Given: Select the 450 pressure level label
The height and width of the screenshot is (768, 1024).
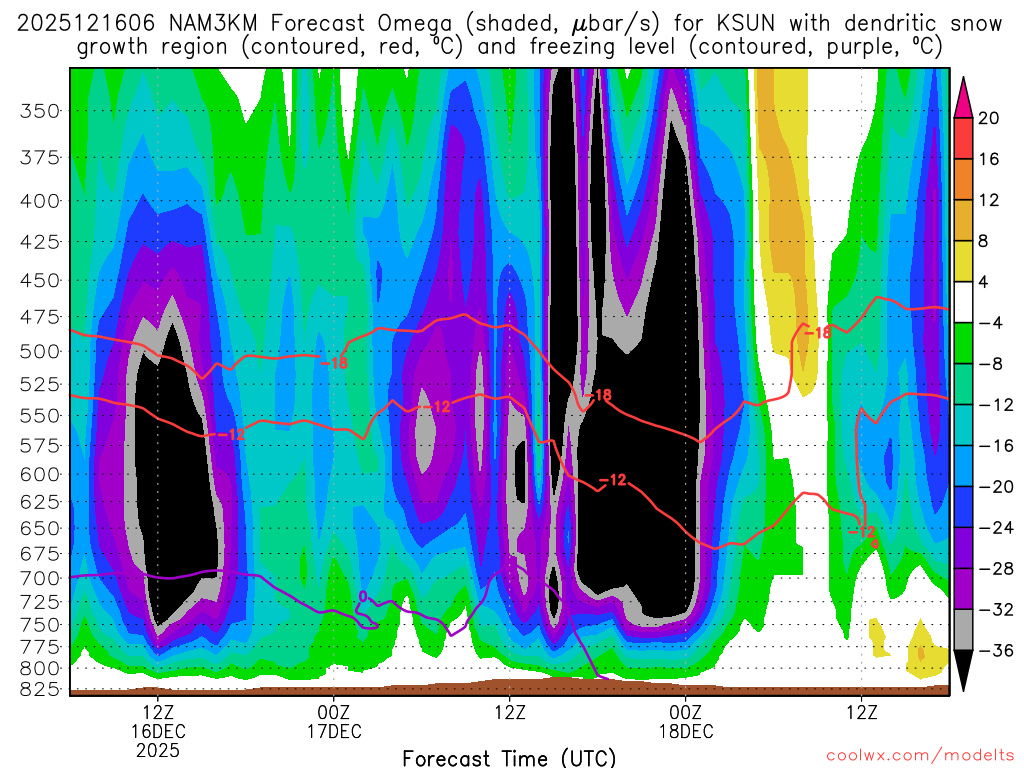Looking at the screenshot, I should pos(40,281).
